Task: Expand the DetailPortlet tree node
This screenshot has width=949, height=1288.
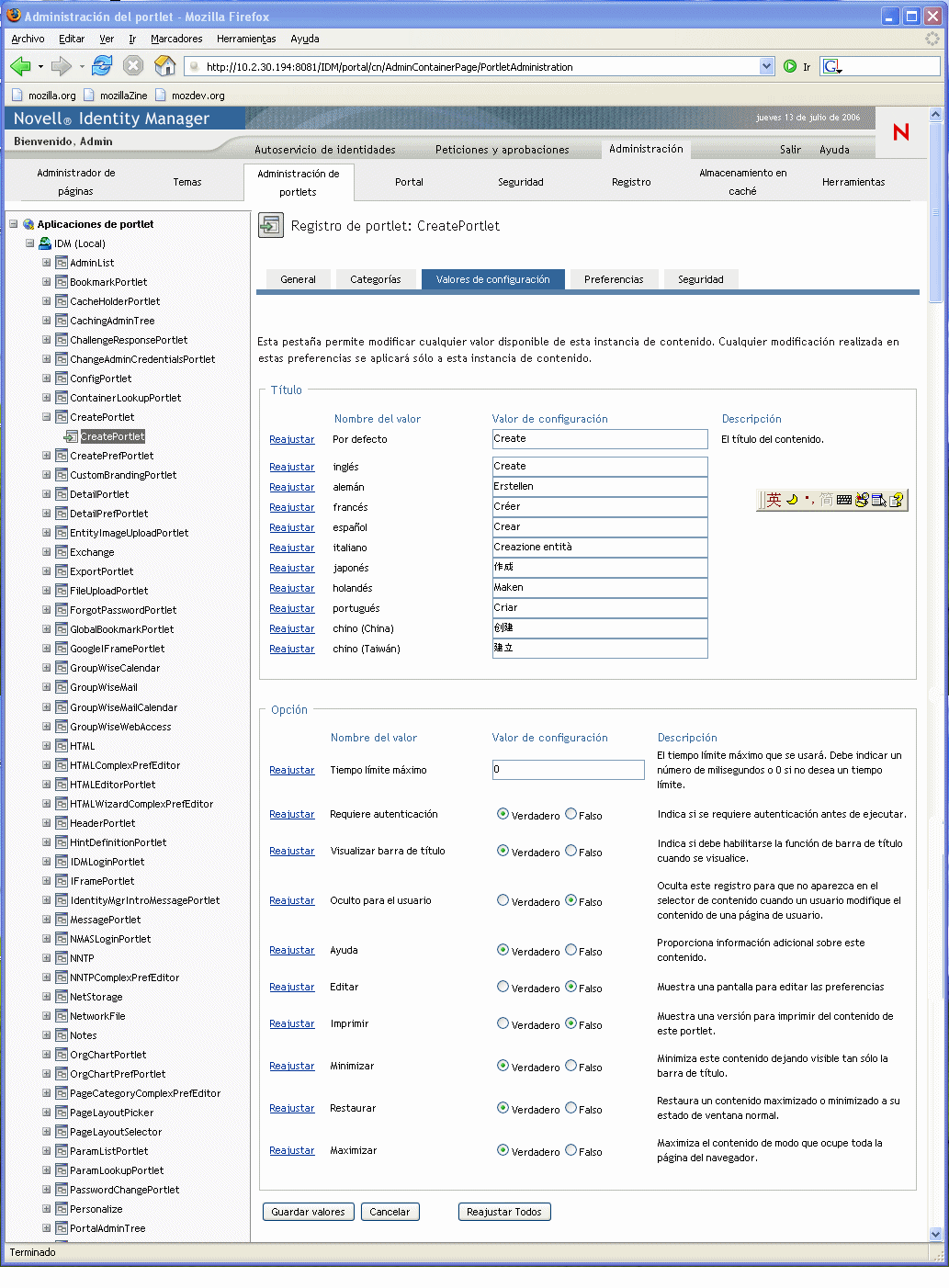Action: pos(47,494)
